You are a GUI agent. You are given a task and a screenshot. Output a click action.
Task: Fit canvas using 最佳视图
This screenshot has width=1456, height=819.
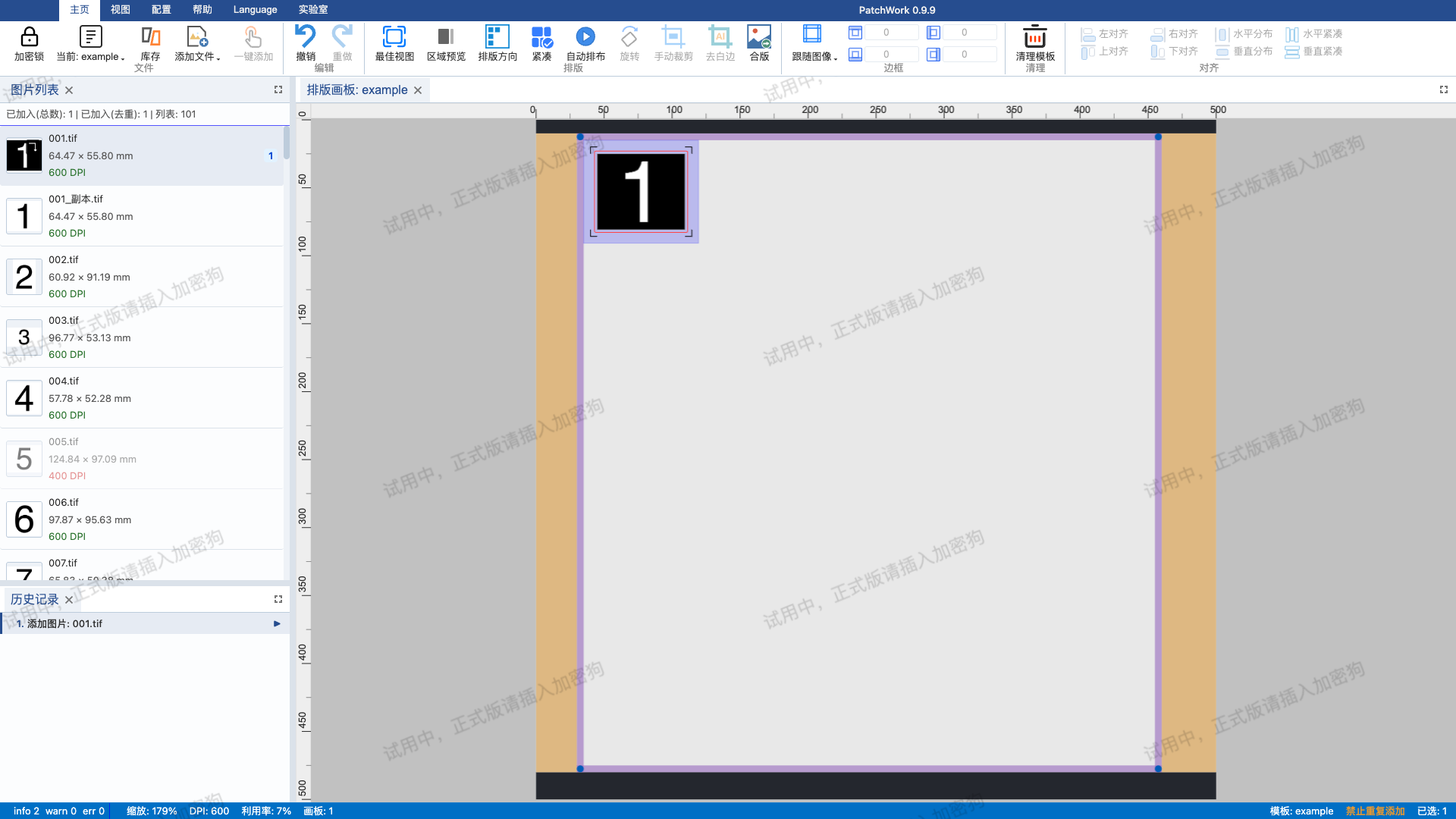pyautogui.click(x=394, y=44)
